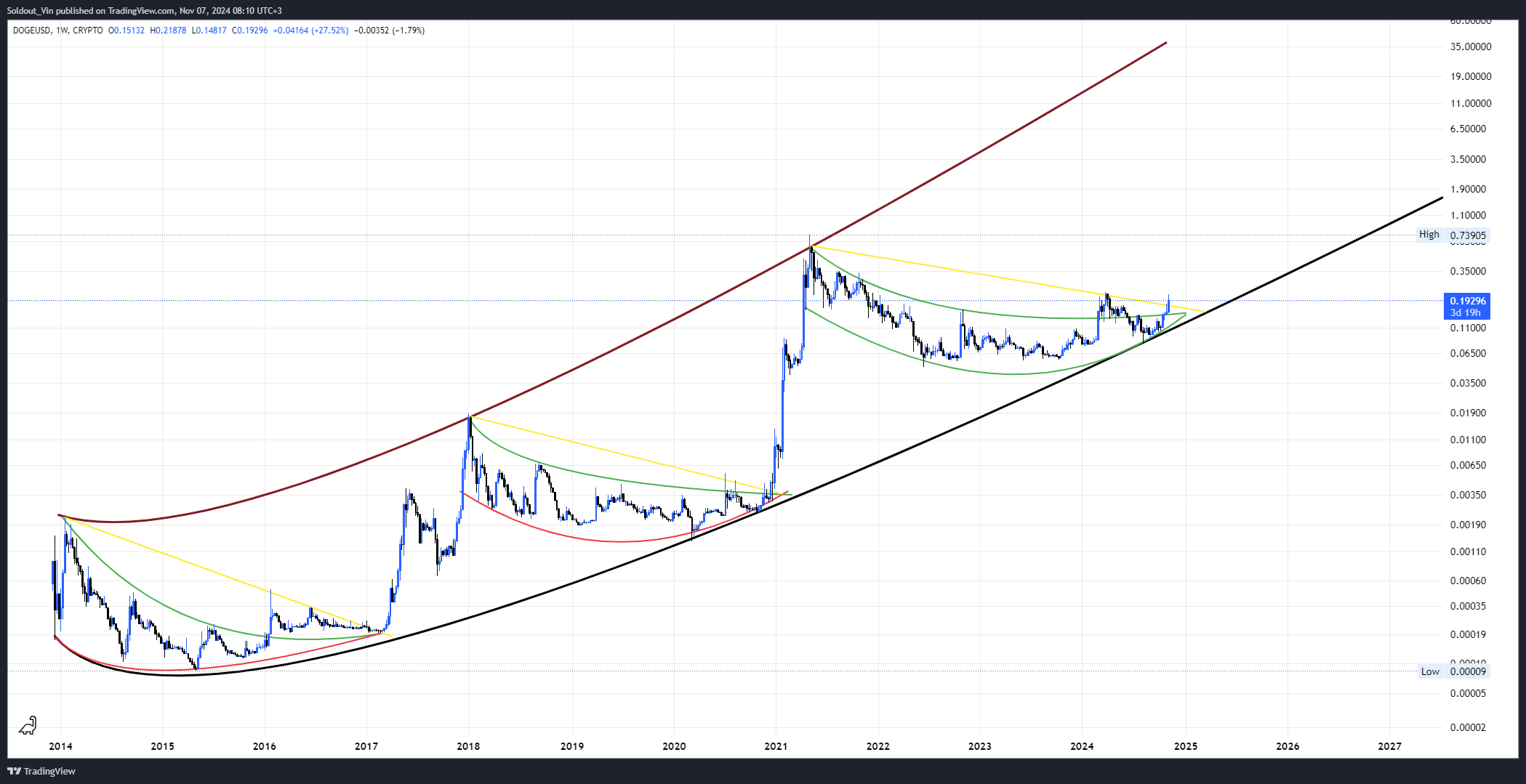Click the 1.90000 price axis label
Viewport: 1526px width, 784px height.
(1469, 189)
